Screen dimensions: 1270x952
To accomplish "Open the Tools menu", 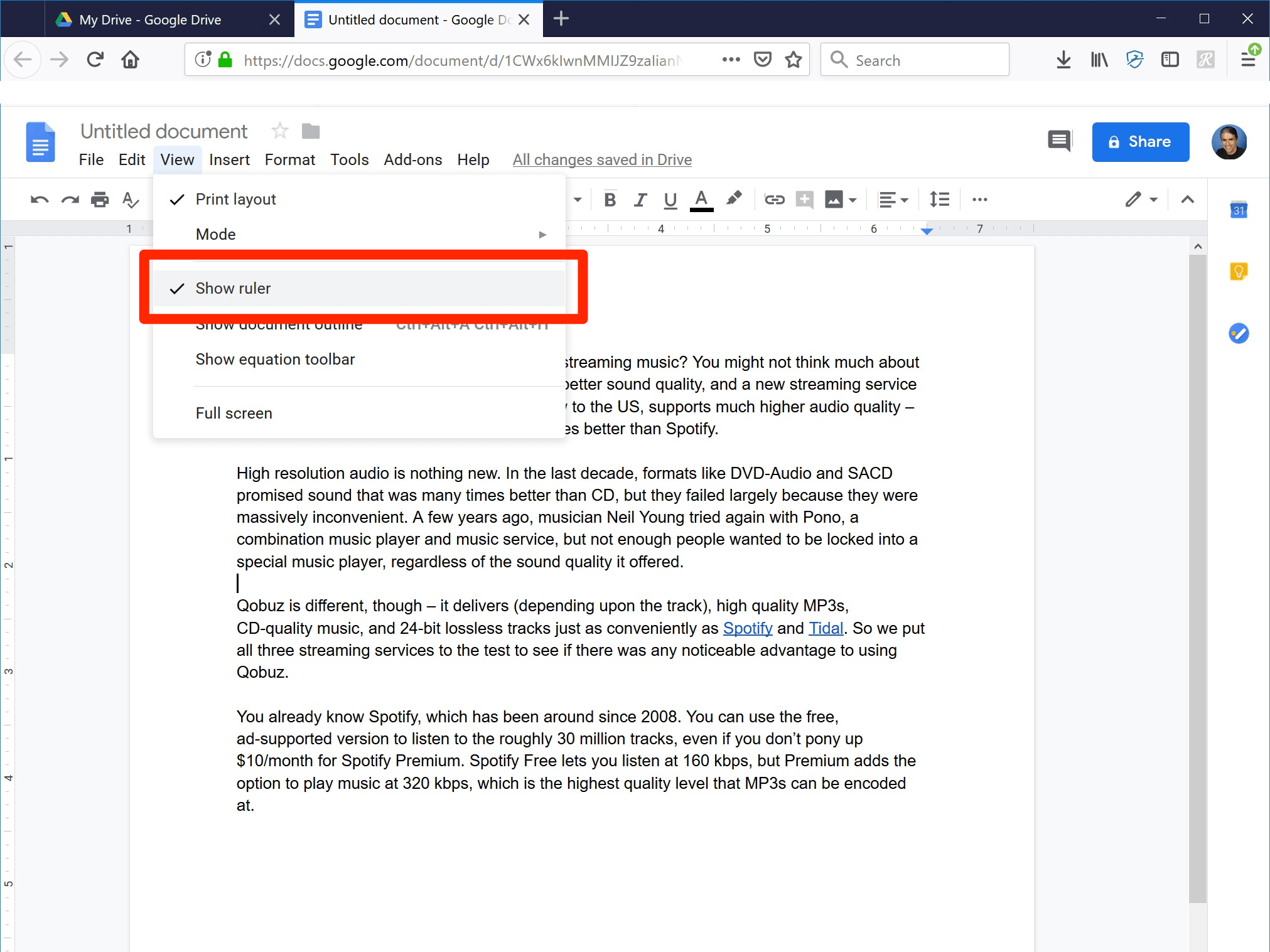I will coord(349,160).
